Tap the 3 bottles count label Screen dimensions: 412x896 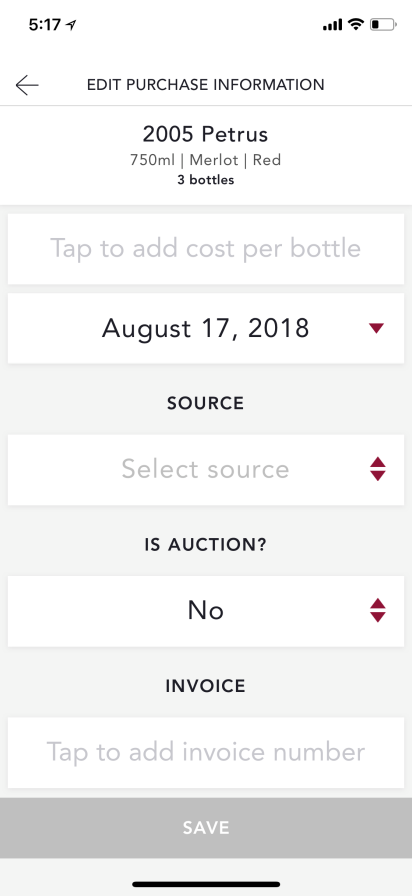(x=206, y=180)
